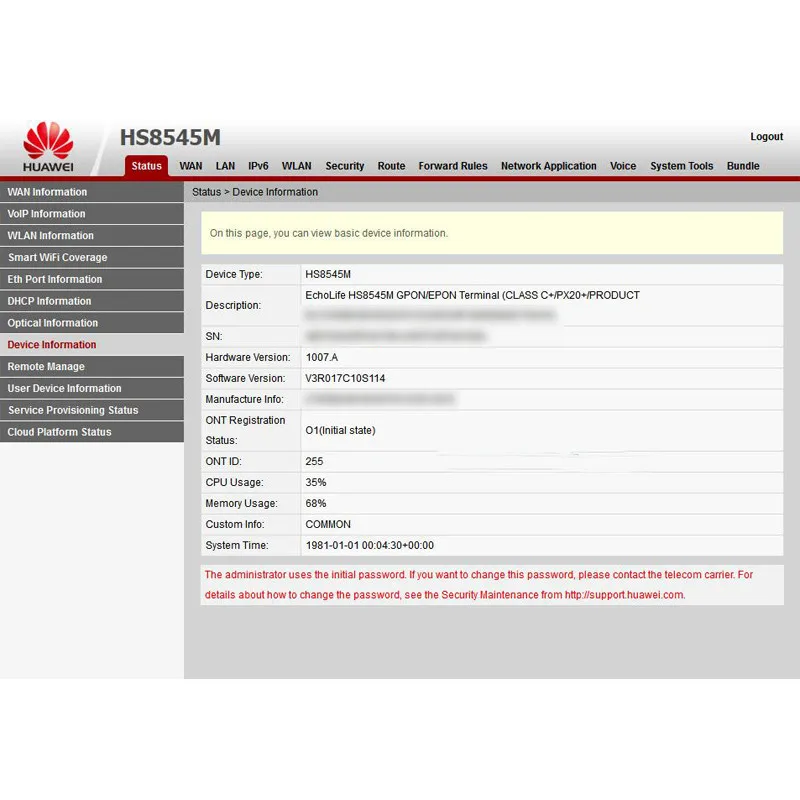Select the Security tab
Viewport: 800px width, 800px height.
[x=345, y=166]
